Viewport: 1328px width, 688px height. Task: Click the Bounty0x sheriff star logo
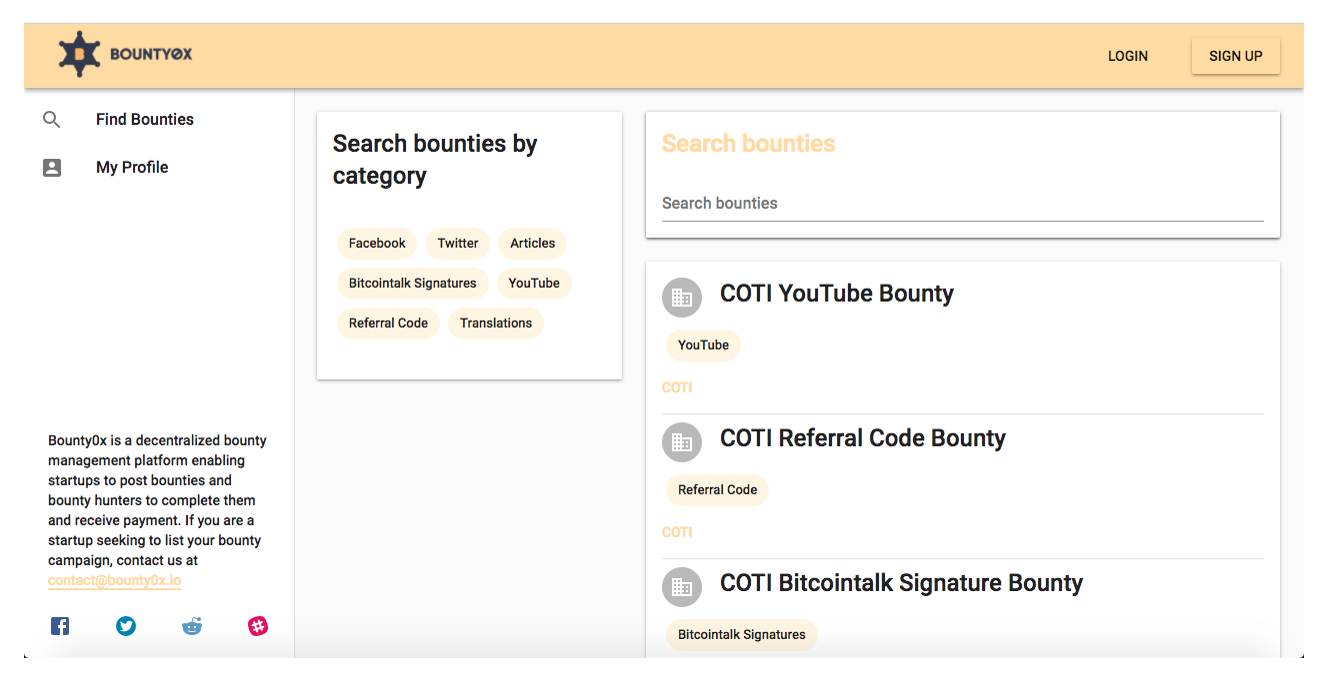[x=80, y=54]
